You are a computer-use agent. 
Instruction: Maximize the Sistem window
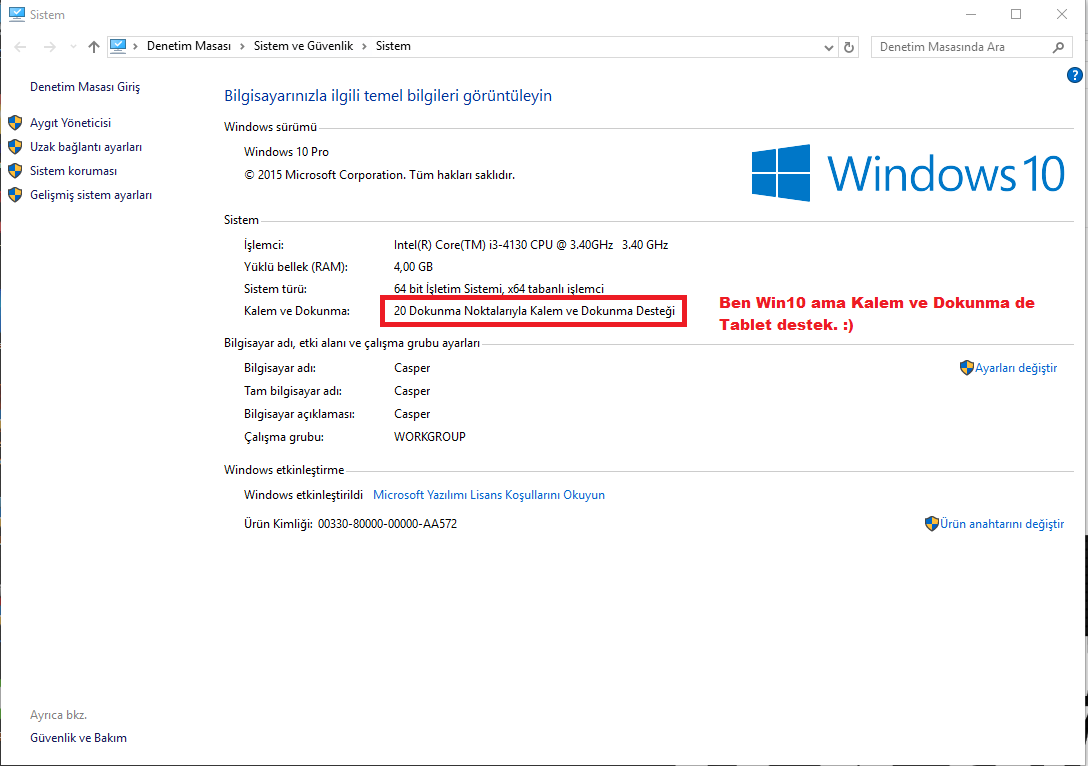tap(1016, 14)
